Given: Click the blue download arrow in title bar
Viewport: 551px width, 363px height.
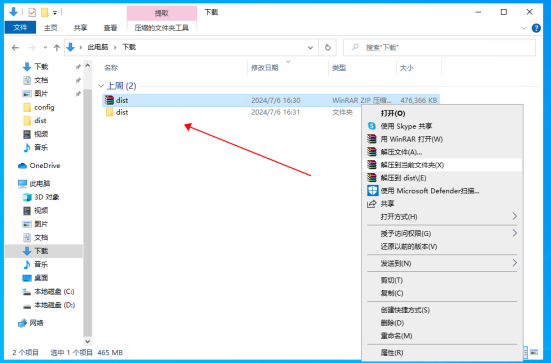Looking at the screenshot, I should coord(13,12).
